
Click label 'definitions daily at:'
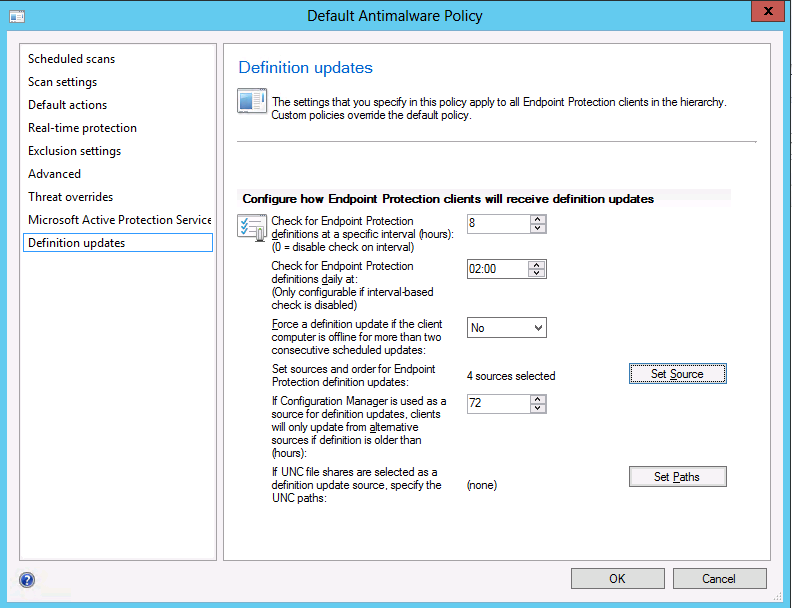tap(314, 279)
